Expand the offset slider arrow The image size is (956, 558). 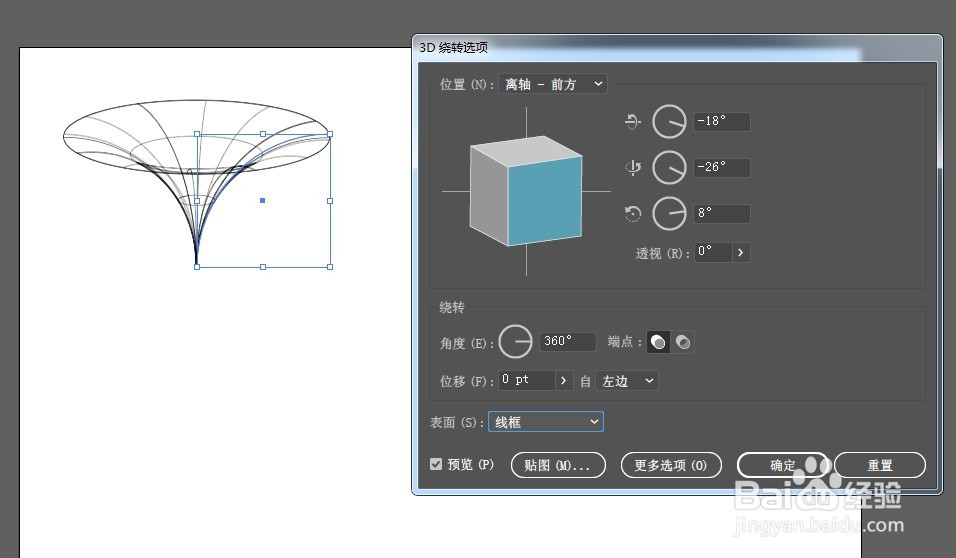coord(564,381)
